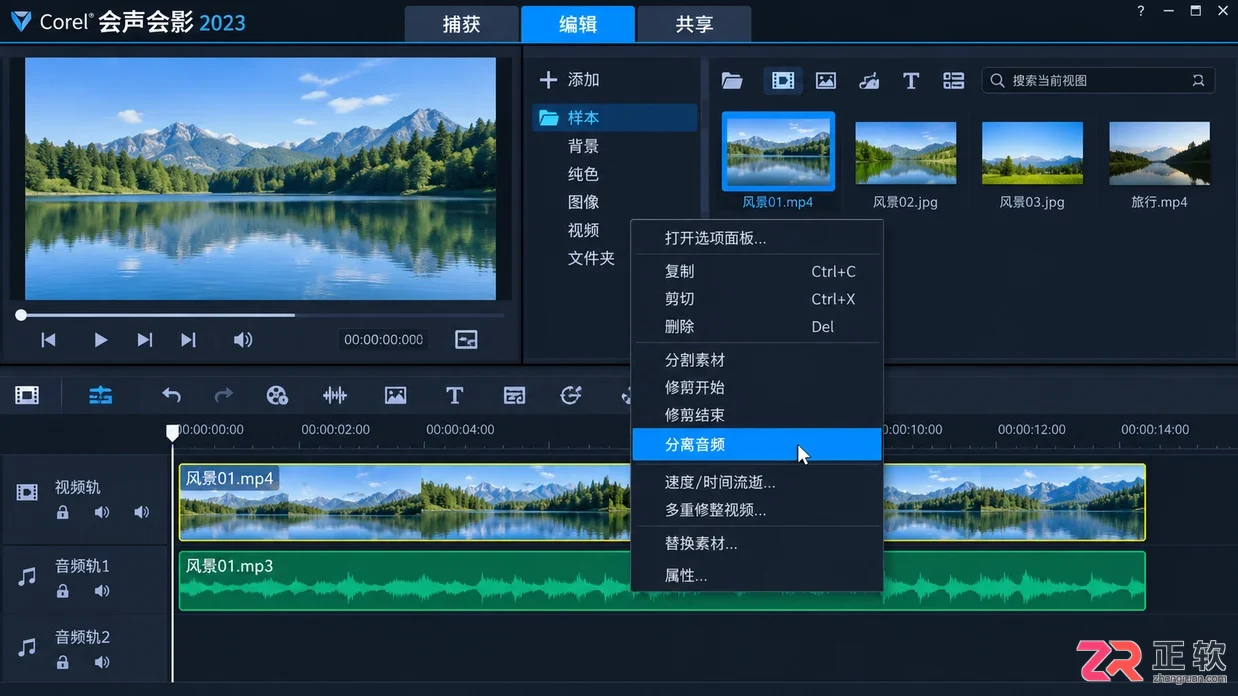Select the 样本 folder
Screen dimensions: 1238x696
615,118
